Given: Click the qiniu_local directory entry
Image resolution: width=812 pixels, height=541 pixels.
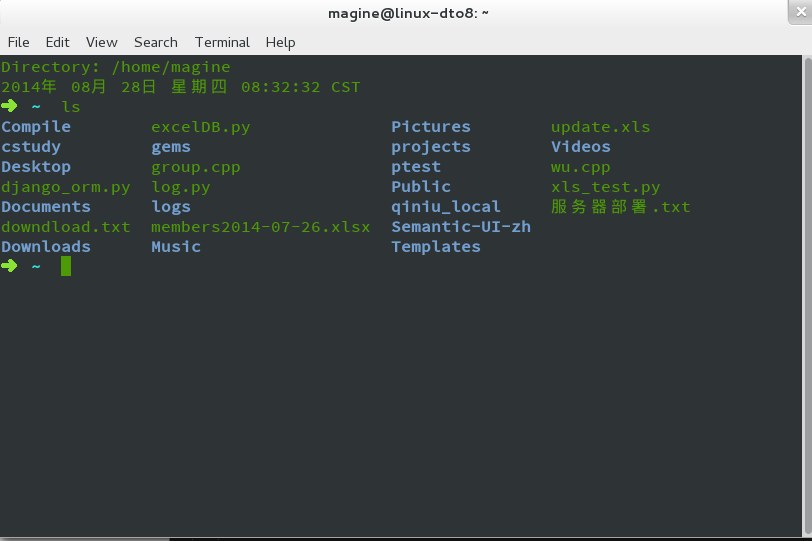Looking at the screenshot, I should tap(445, 207).
